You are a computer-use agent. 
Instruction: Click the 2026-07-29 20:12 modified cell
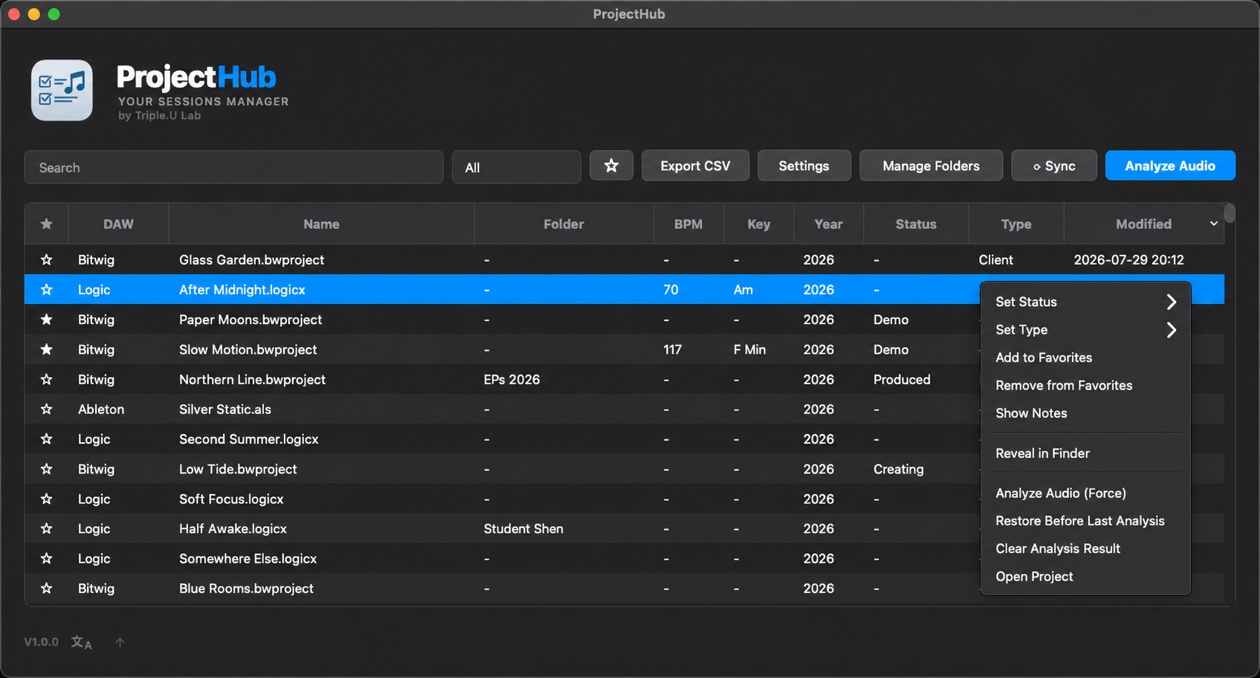[x=1129, y=260]
